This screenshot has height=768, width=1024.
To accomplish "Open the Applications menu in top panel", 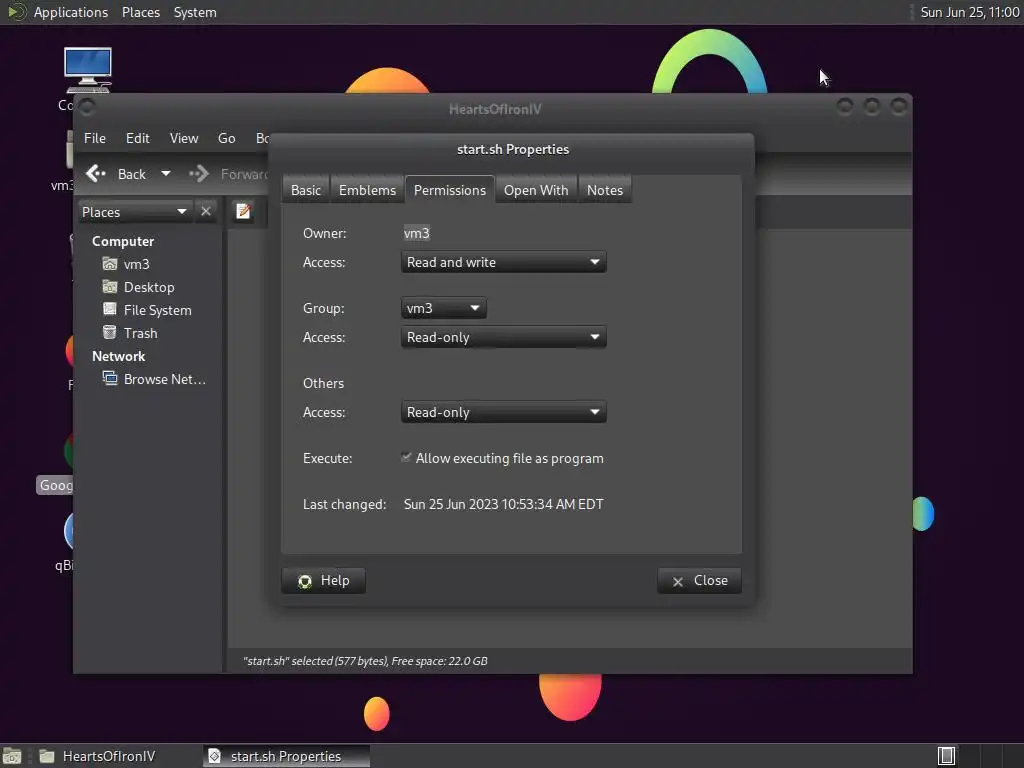I will 71,12.
